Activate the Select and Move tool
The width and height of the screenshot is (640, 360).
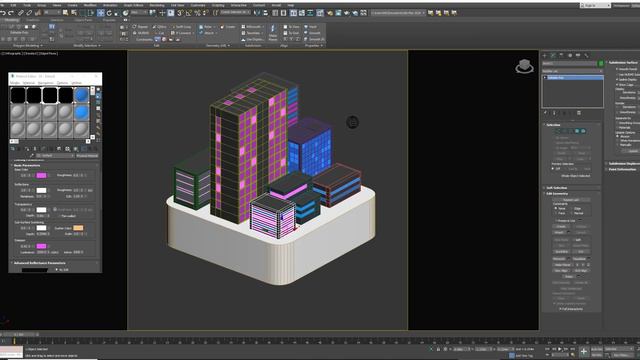click(100, 13)
